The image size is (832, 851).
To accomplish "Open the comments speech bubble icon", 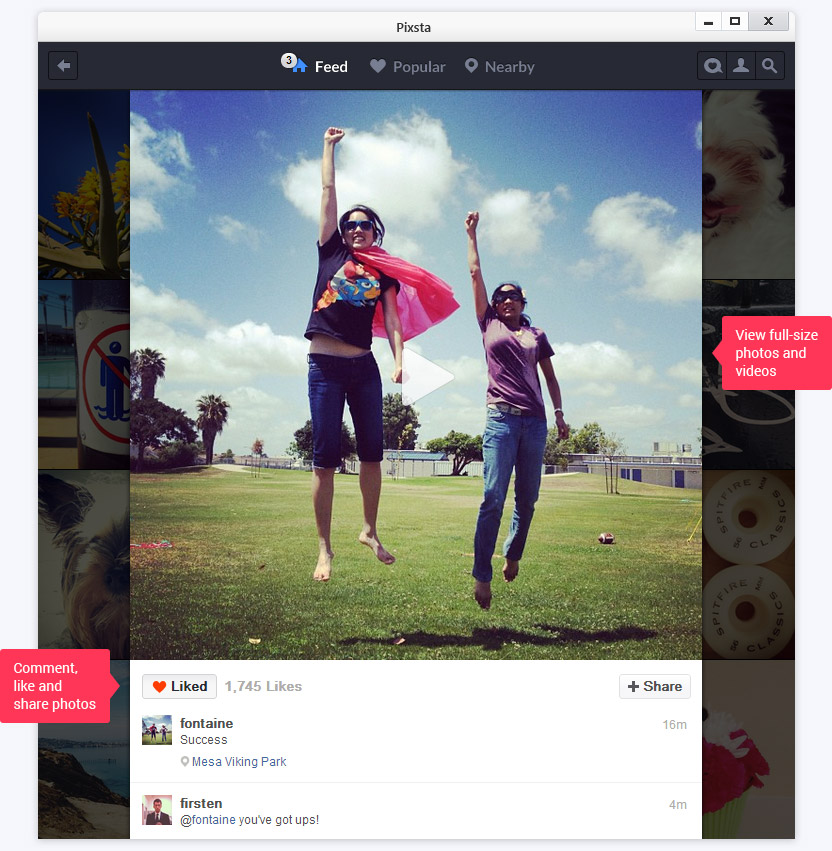I will [712, 66].
